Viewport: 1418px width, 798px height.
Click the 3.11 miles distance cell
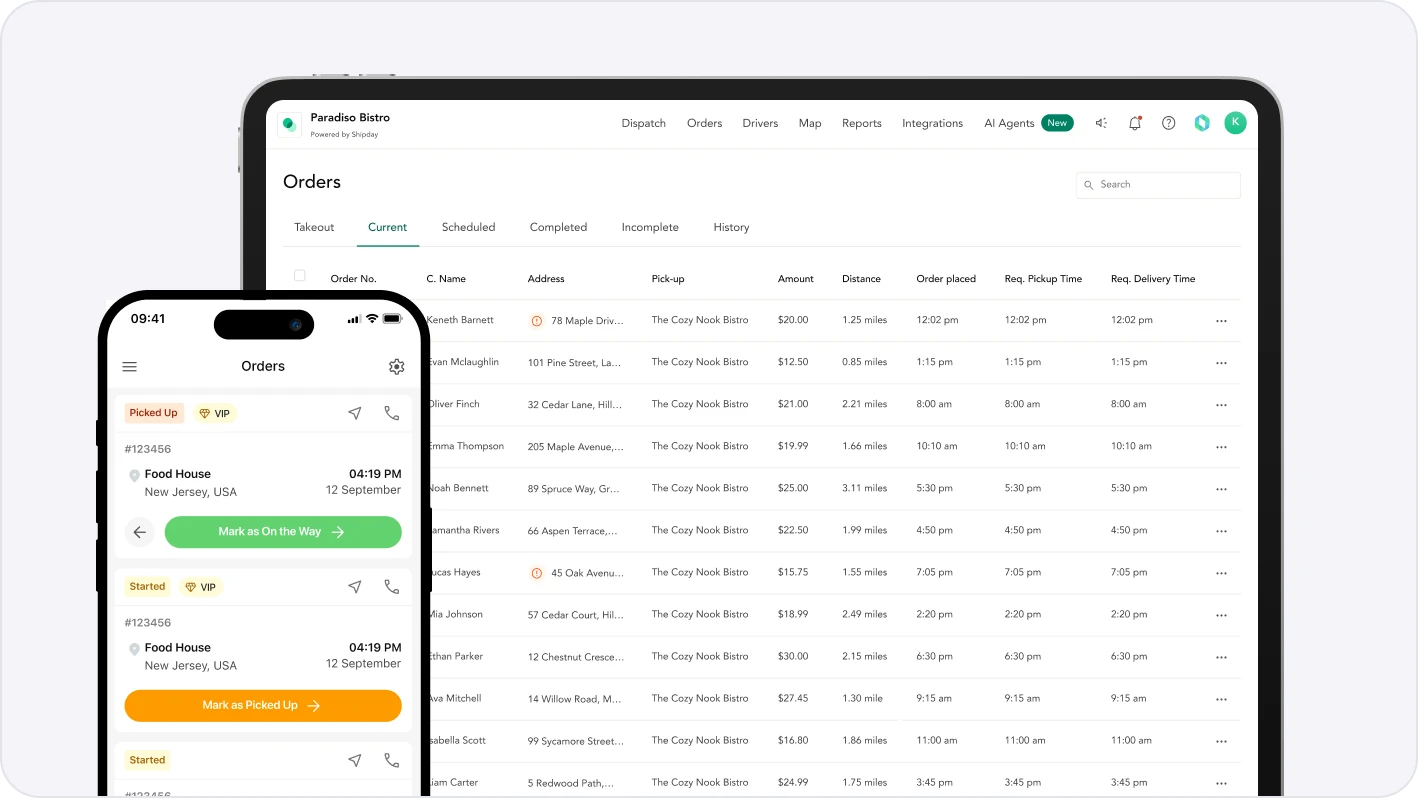pos(864,489)
